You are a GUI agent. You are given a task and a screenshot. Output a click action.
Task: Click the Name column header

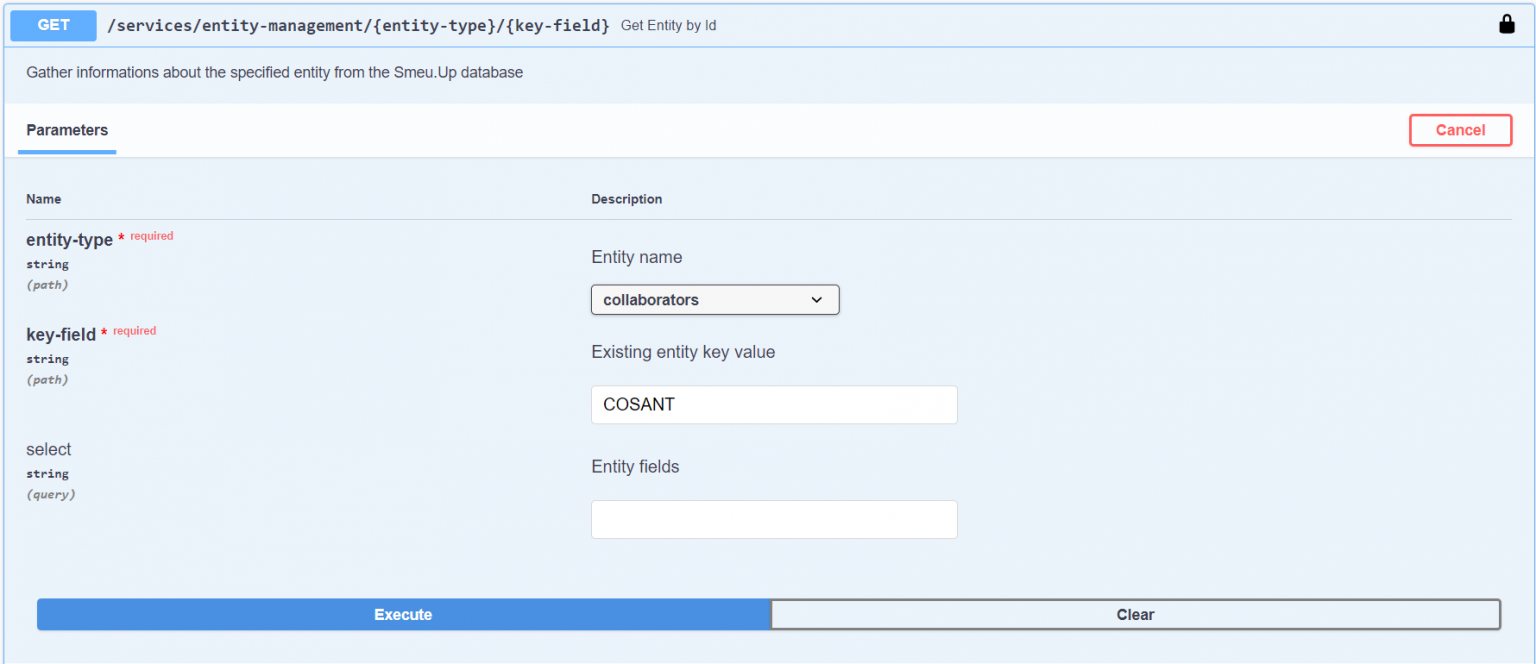tap(43, 199)
